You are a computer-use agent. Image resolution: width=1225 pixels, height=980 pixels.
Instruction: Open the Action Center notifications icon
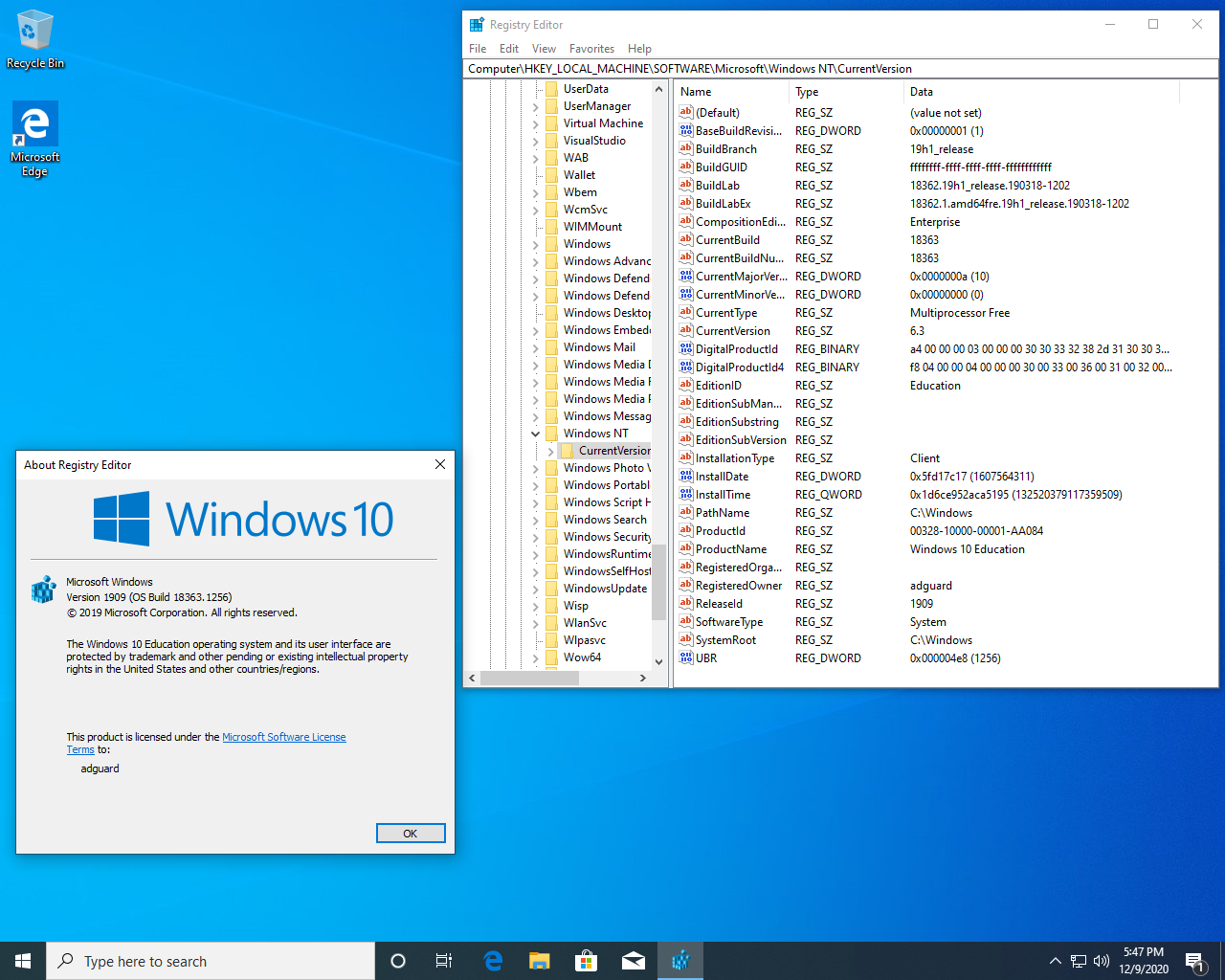point(1194,961)
